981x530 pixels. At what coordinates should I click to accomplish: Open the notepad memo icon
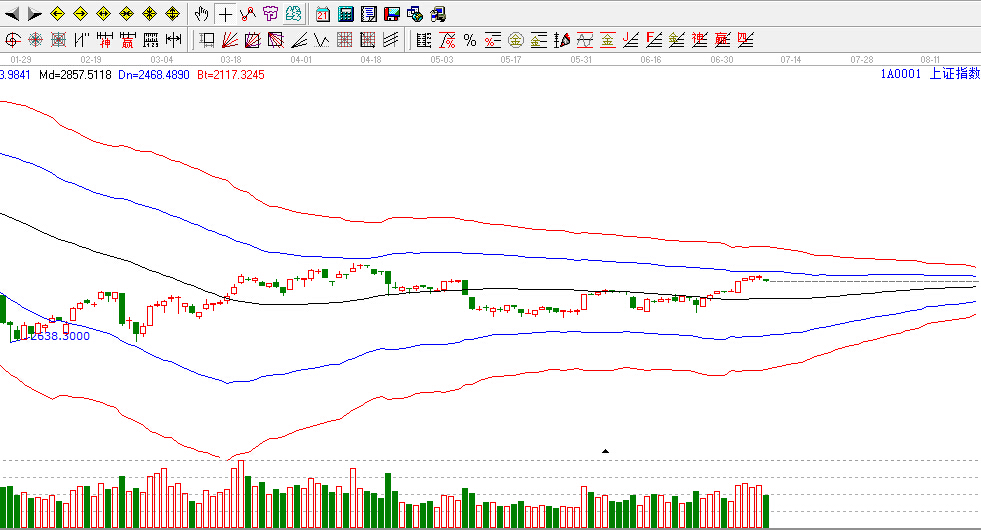pos(368,14)
